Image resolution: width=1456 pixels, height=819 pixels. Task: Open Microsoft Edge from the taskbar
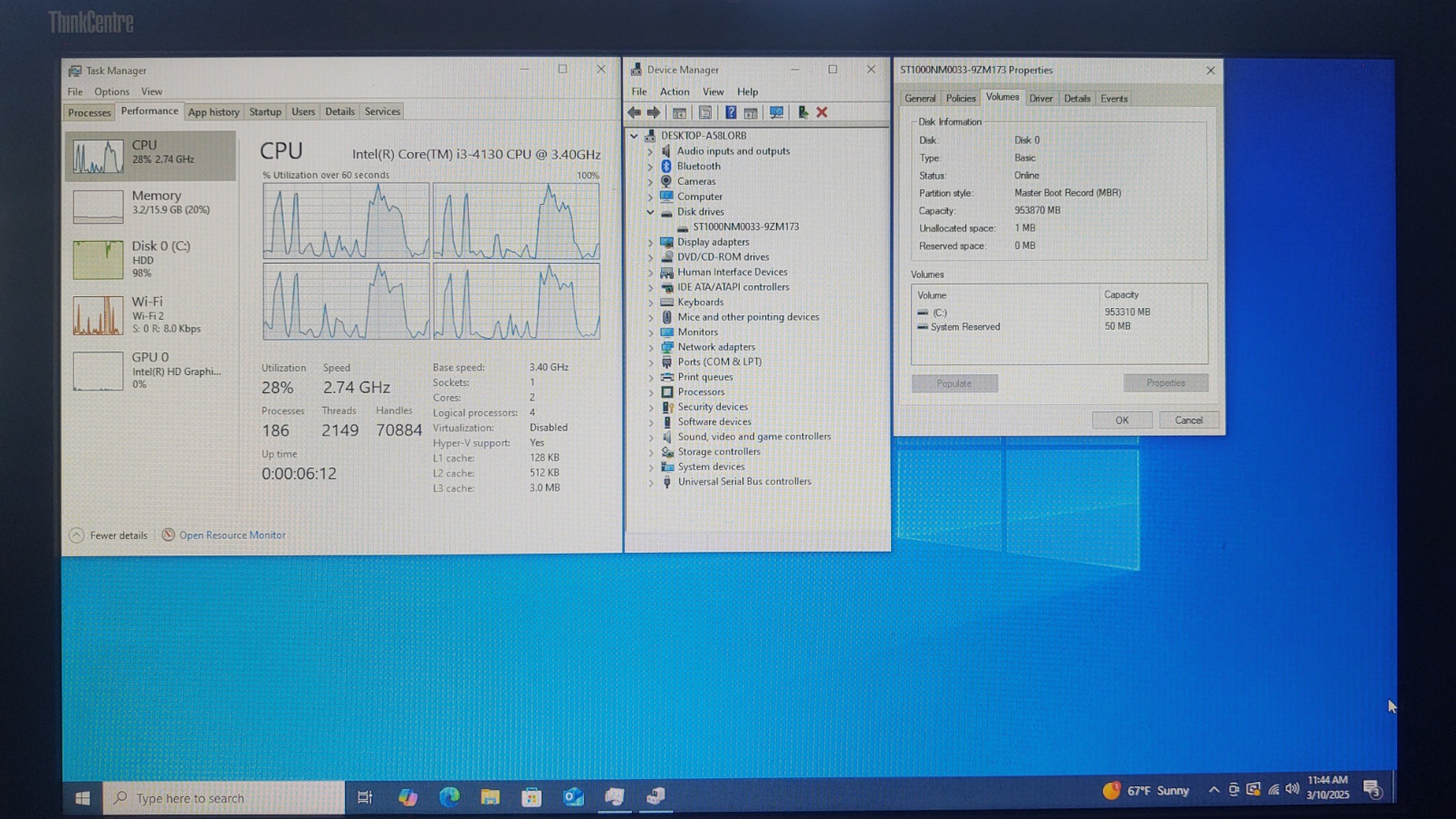[x=449, y=797]
